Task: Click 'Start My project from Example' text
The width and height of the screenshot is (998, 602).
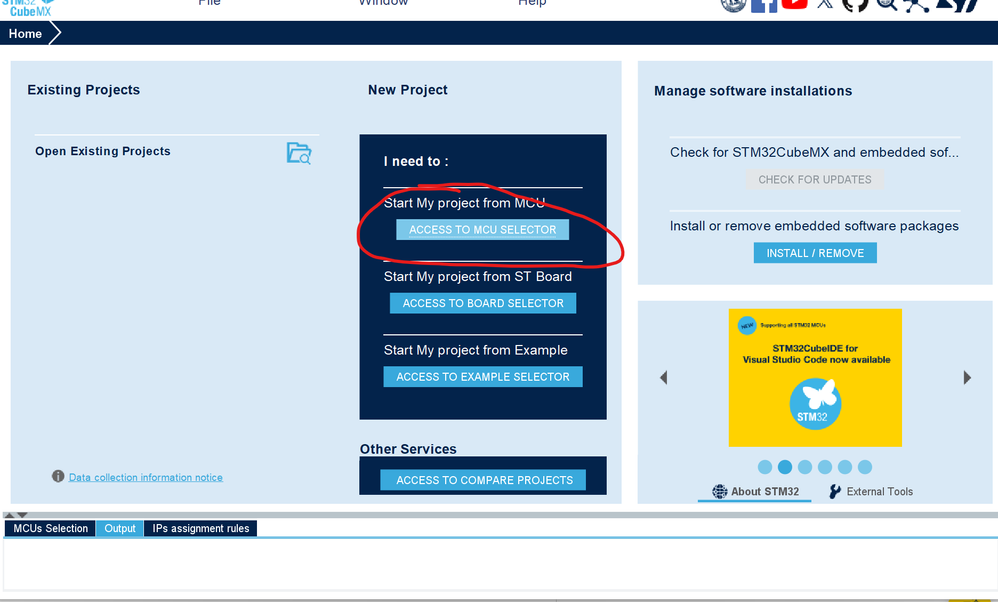Action: 475,350
